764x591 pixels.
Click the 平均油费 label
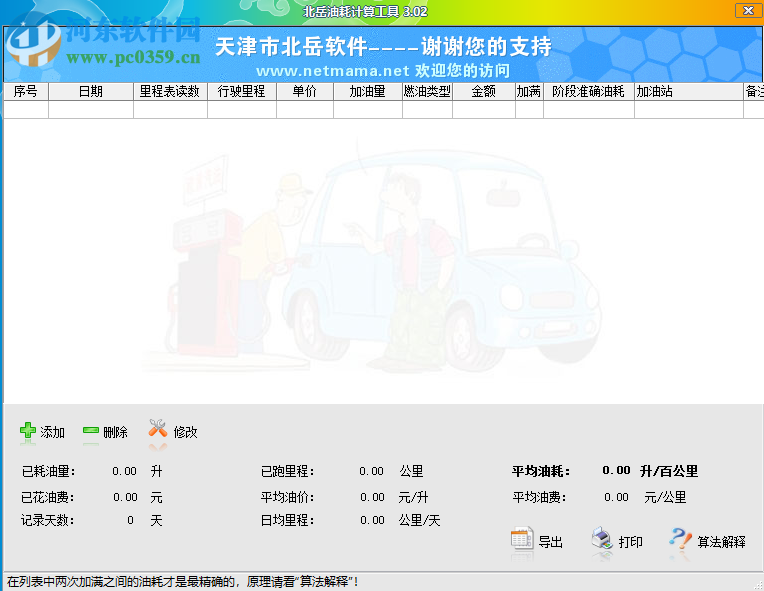coord(539,497)
